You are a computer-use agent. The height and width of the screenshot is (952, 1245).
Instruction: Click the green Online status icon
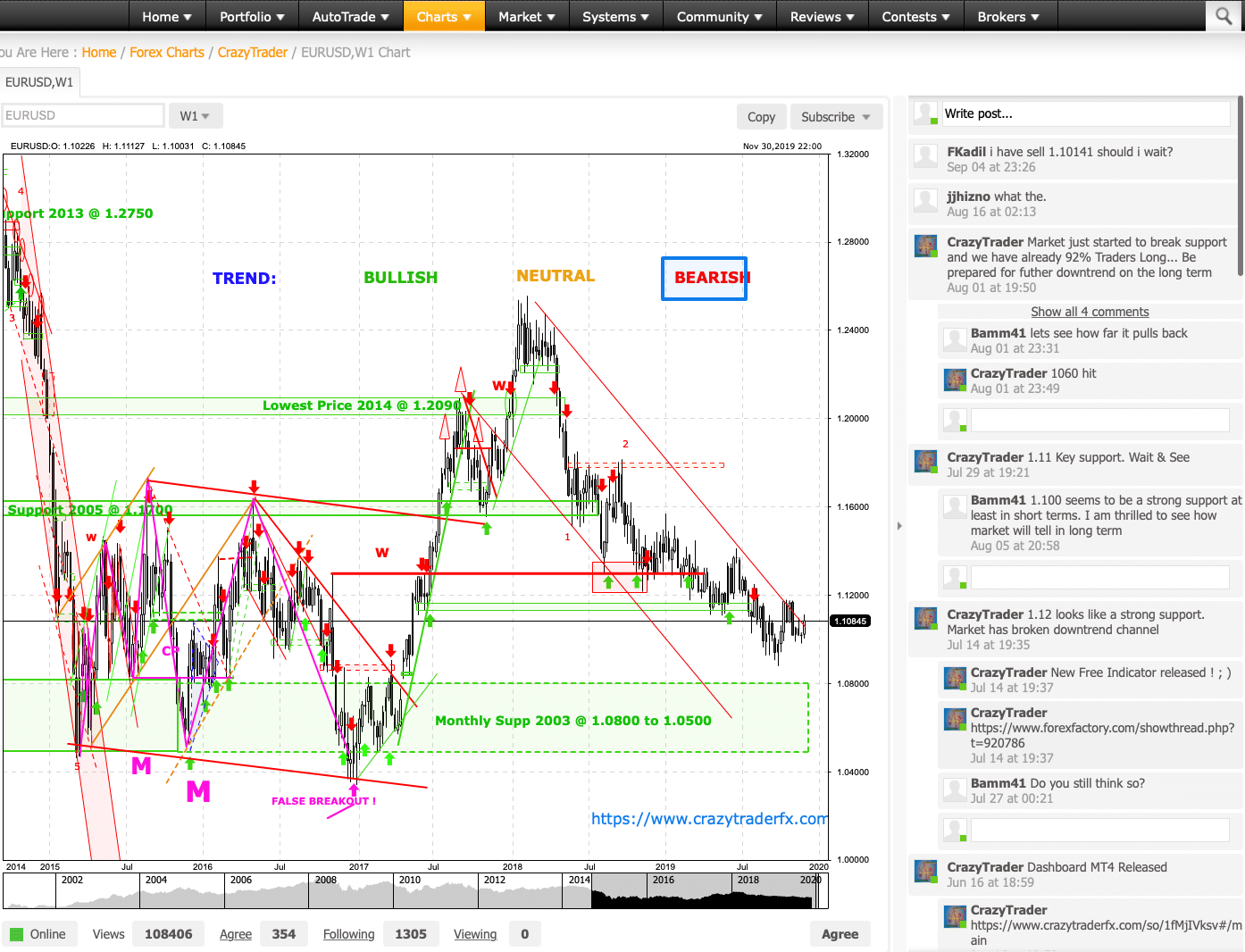point(16,934)
